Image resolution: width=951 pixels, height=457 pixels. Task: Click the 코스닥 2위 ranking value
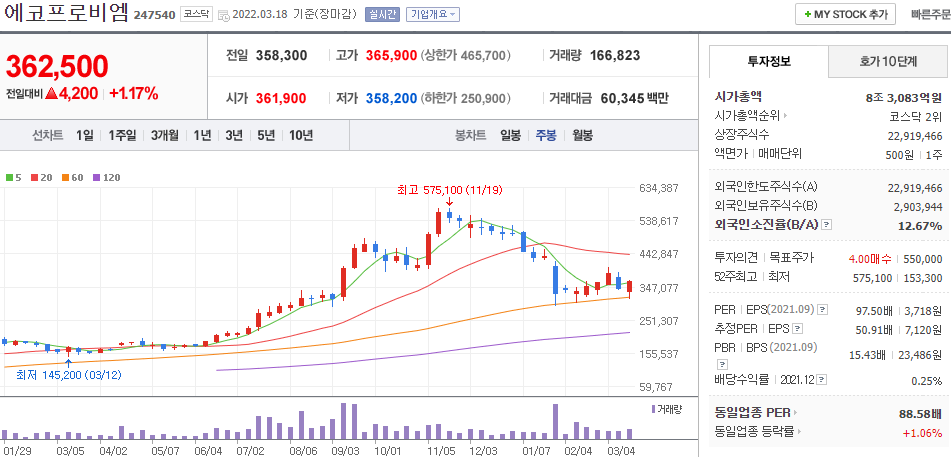pyautogui.click(x=918, y=115)
